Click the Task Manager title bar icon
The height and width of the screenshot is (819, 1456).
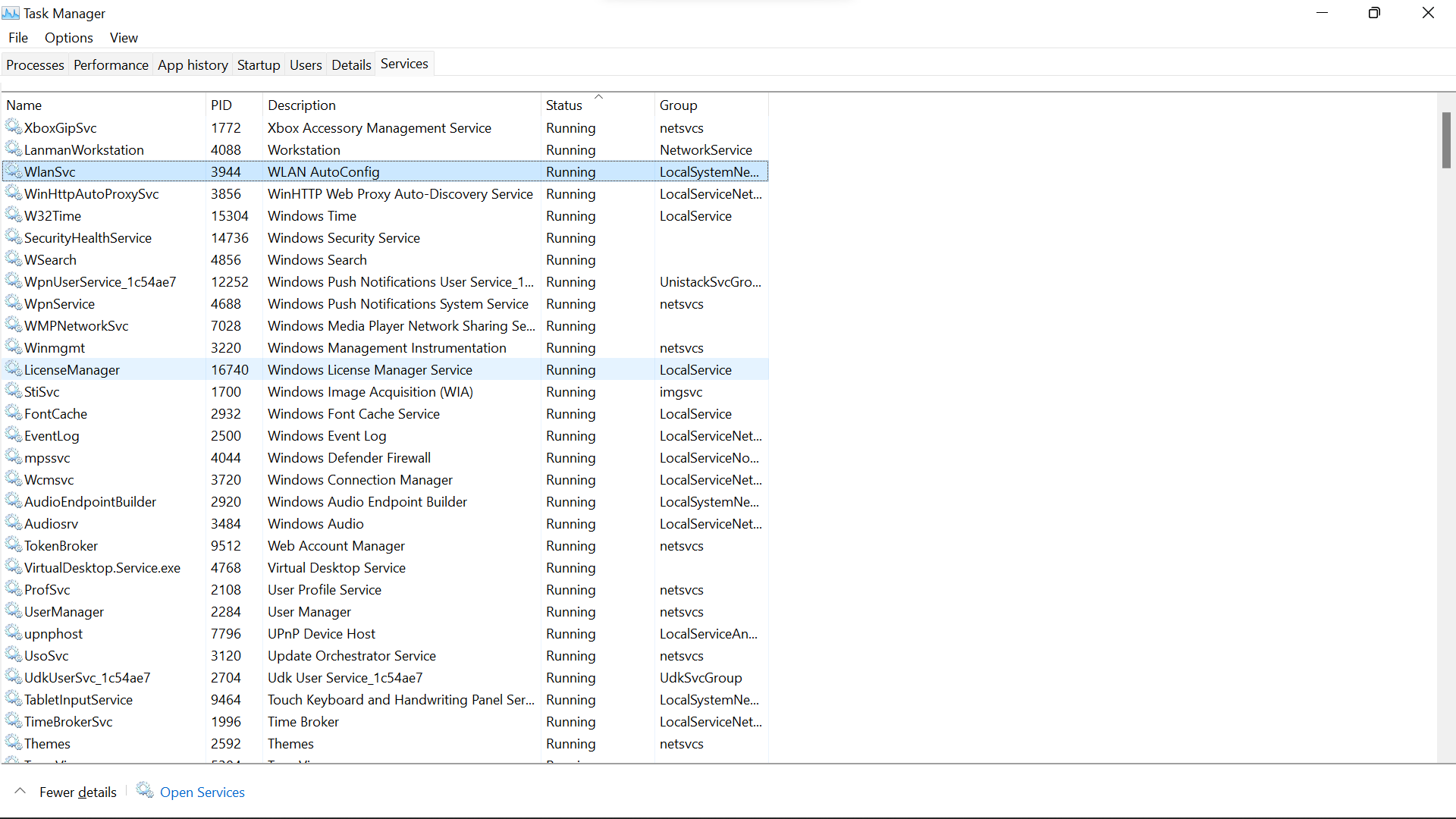click(11, 13)
